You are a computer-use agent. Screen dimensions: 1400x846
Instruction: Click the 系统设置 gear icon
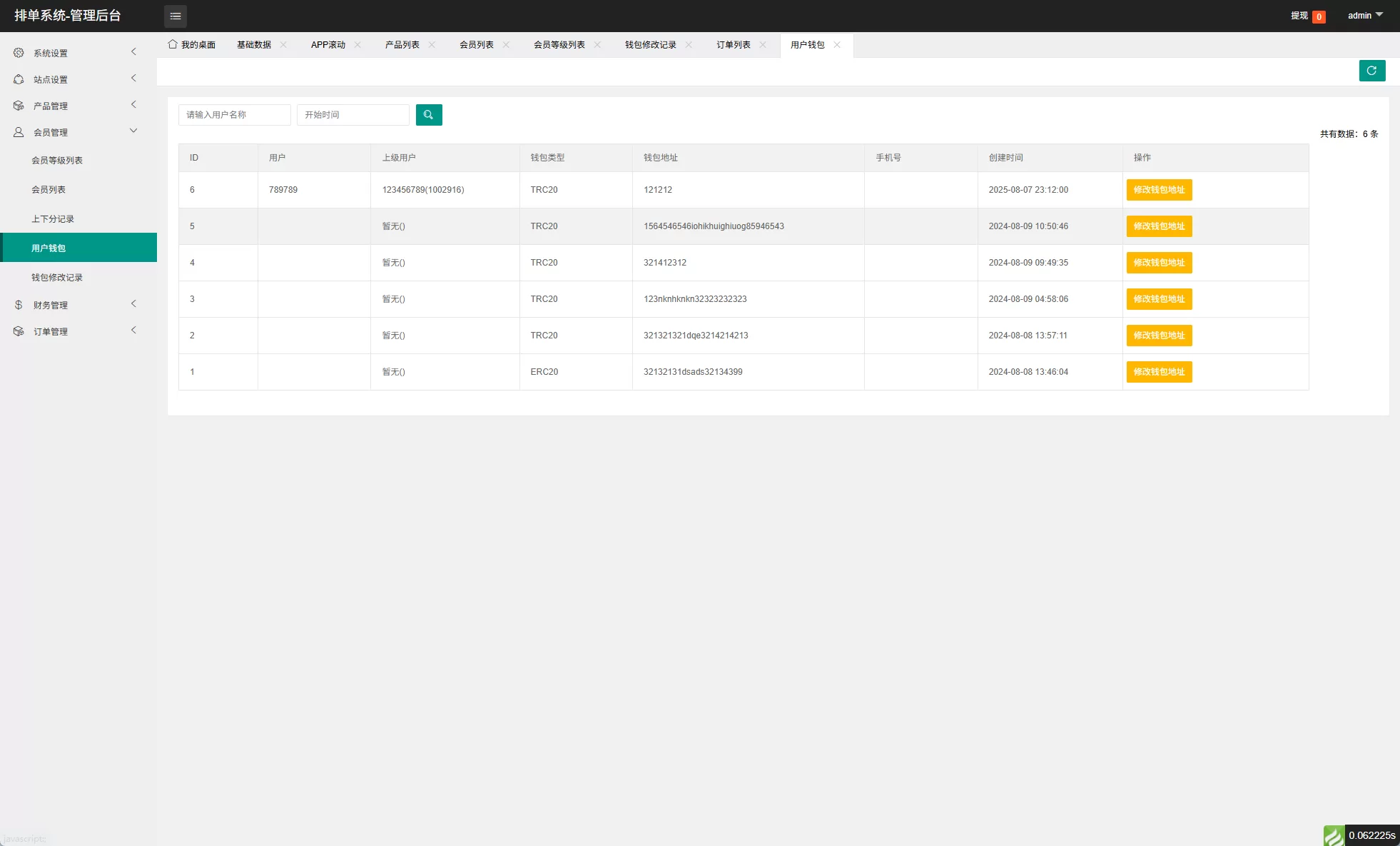19,53
